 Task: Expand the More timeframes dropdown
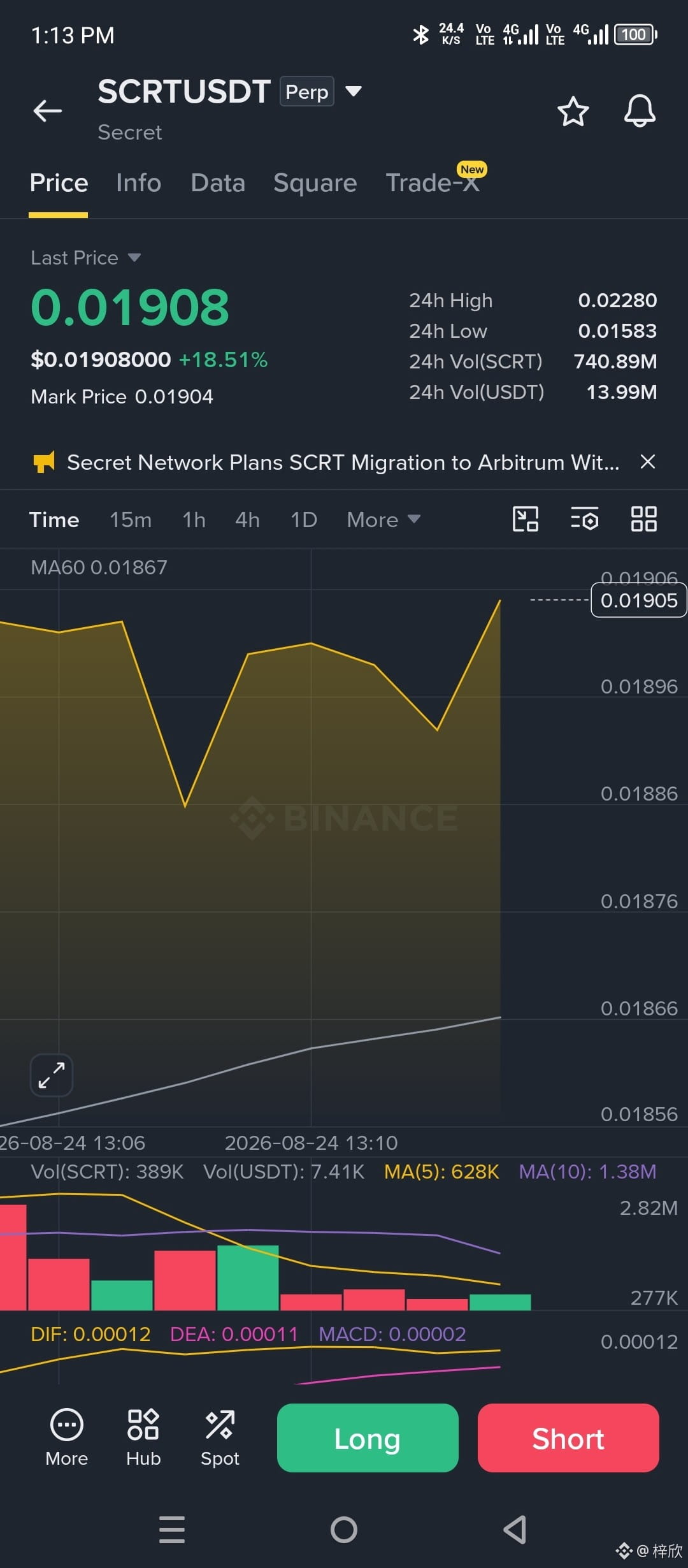pos(383,519)
